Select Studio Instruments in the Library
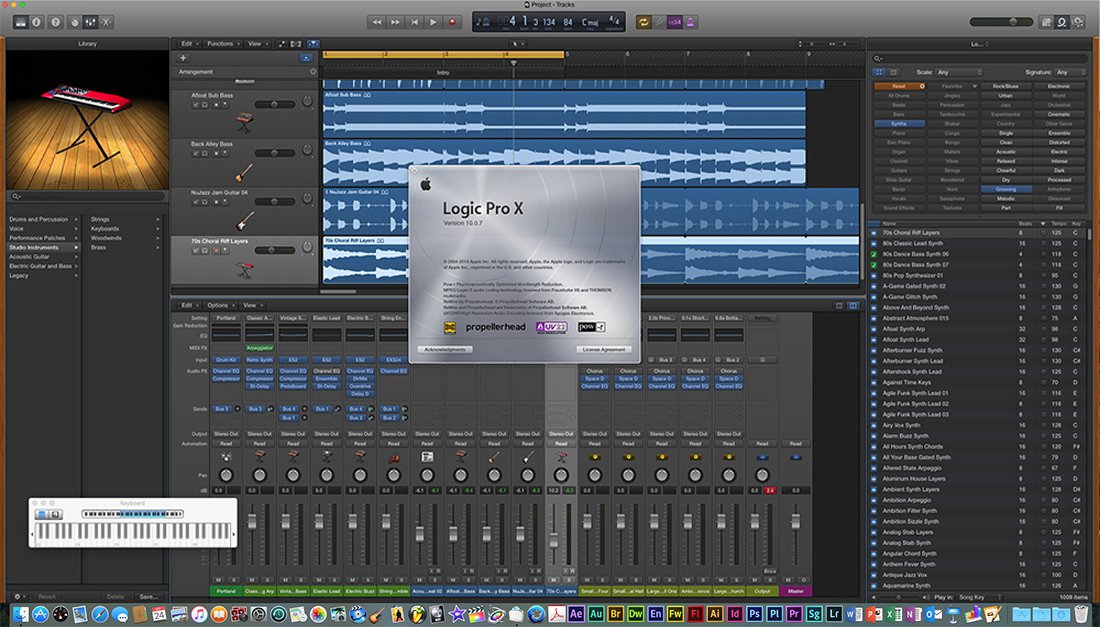This screenshot has width=1100, height=627. coord(43,248)
